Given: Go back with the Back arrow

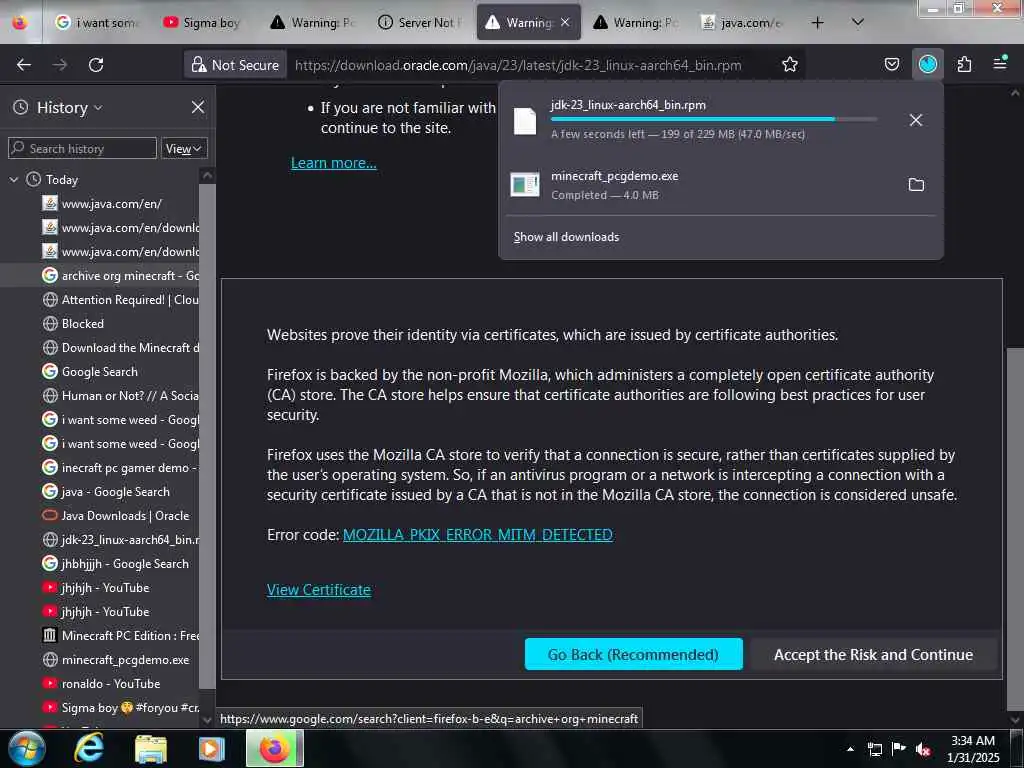Looking at the screenshot, I should coord(24,64).
